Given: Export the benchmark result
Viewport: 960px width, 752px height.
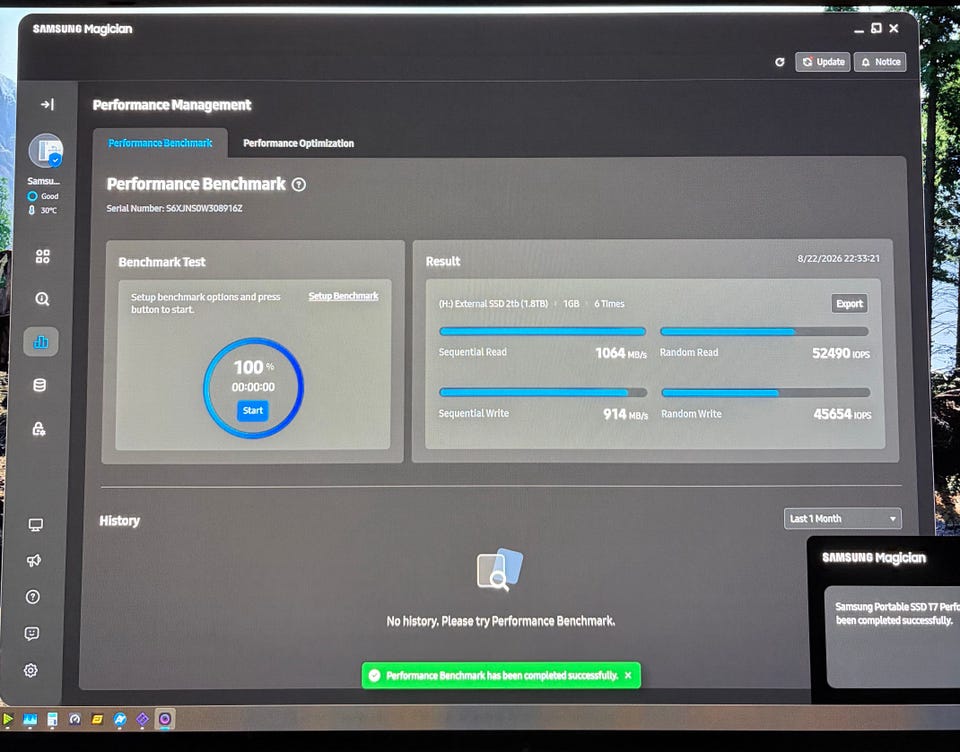Looking at the screenshot, I should click(x=849, y=304).
